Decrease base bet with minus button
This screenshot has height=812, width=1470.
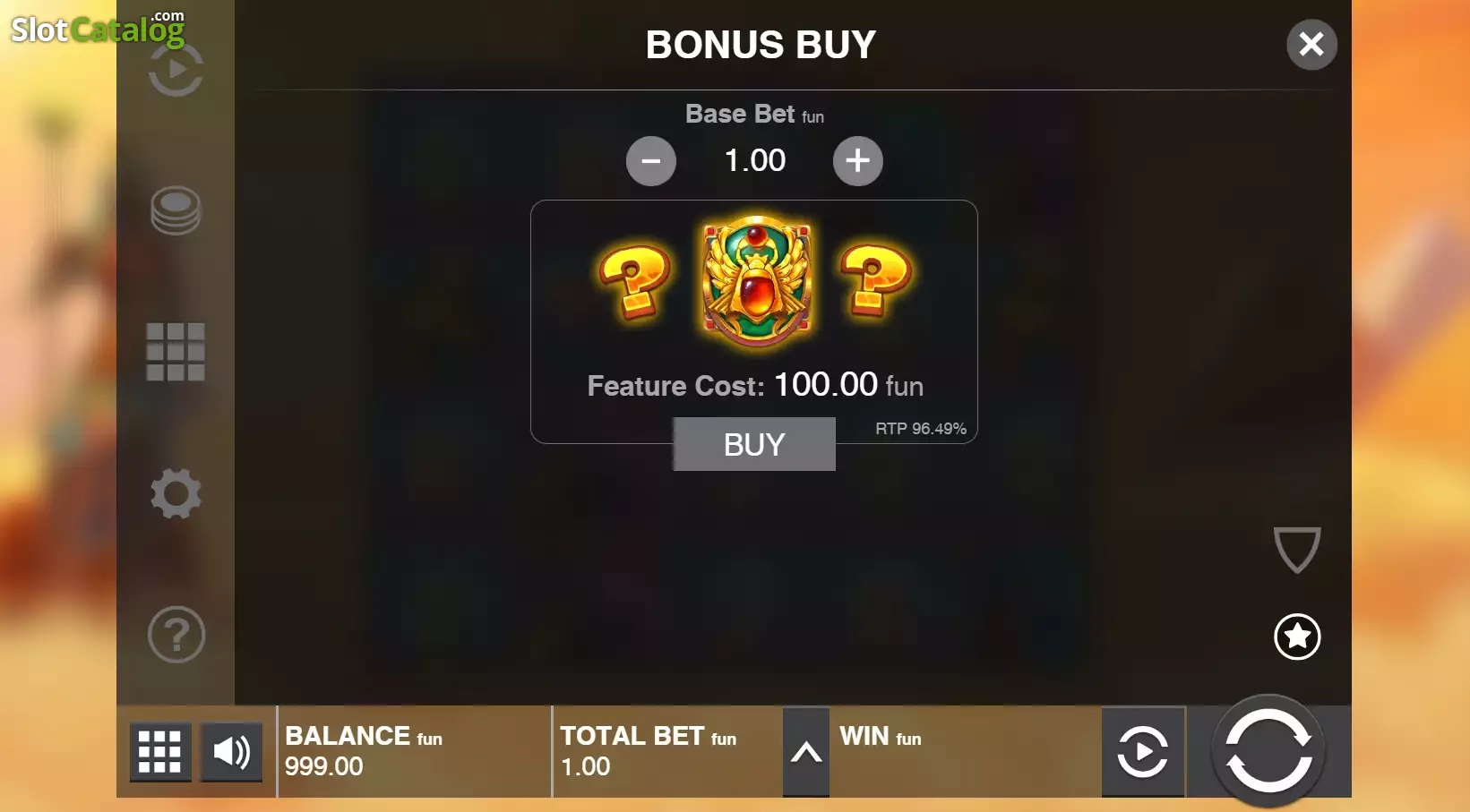click(x=651, y=161)
